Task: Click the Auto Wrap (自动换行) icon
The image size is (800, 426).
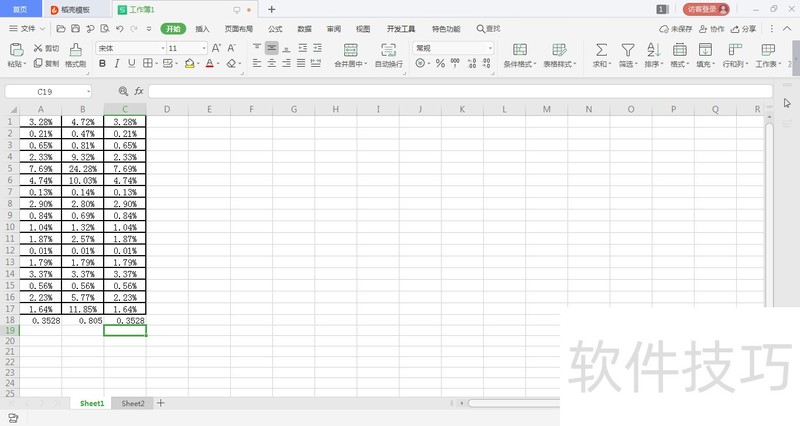Action: click(x=388, y=49)
